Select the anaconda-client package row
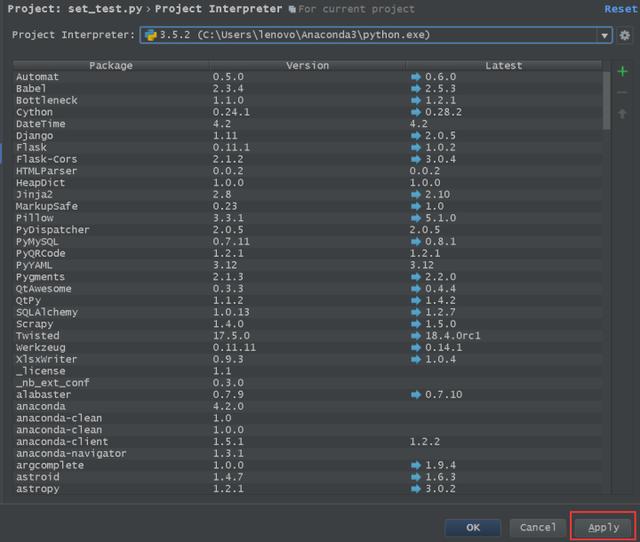This screenshot has height=542, width=640. 308,442
